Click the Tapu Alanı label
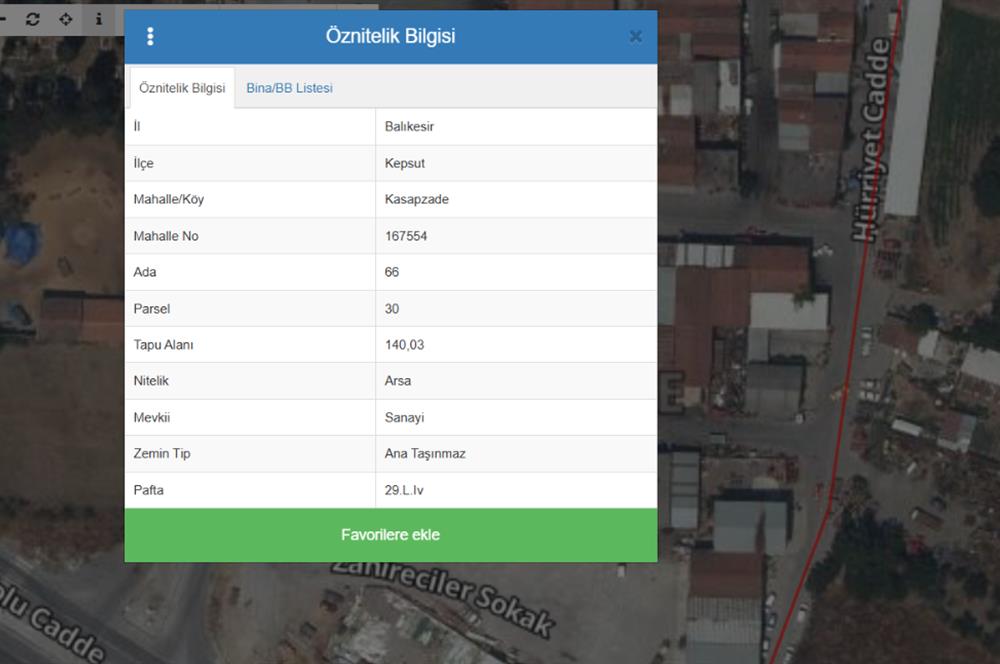The height and width of the screenshot is (664, 1000). [x=163, y=344]
